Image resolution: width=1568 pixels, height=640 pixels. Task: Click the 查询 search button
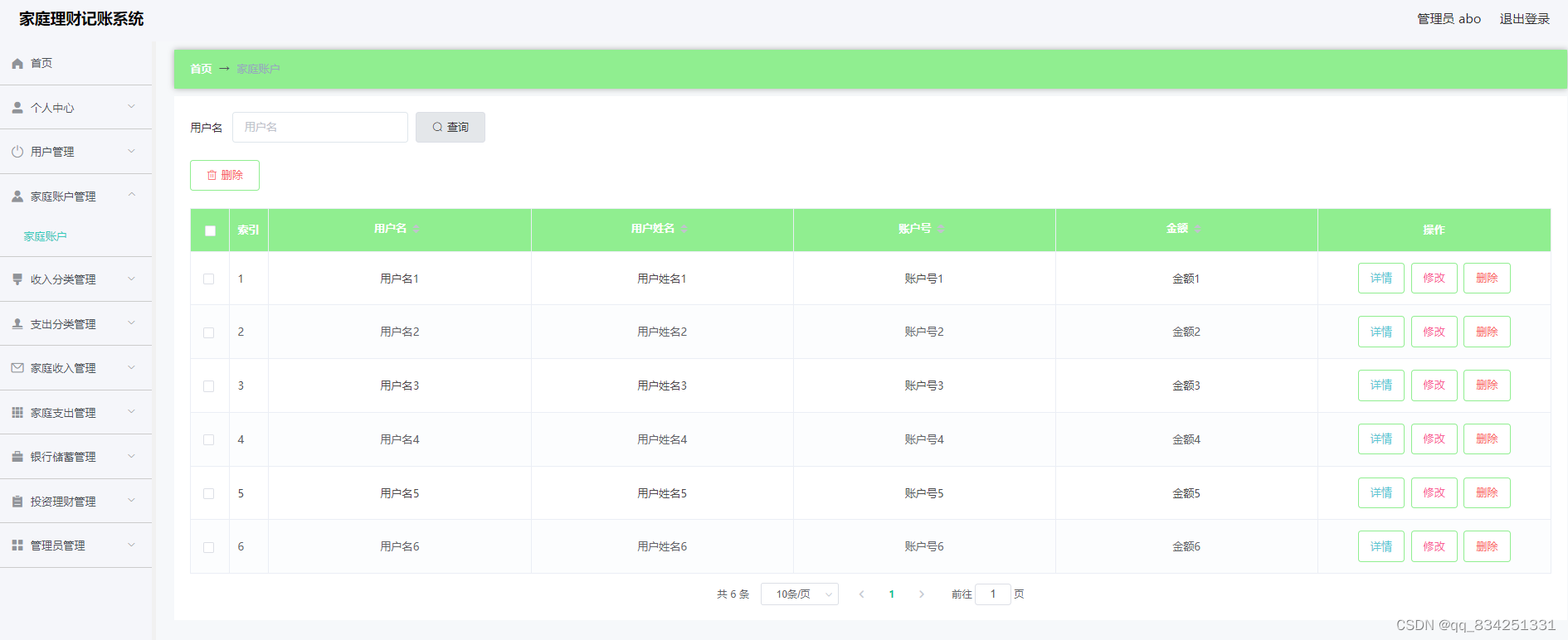[x=450, y=127]
